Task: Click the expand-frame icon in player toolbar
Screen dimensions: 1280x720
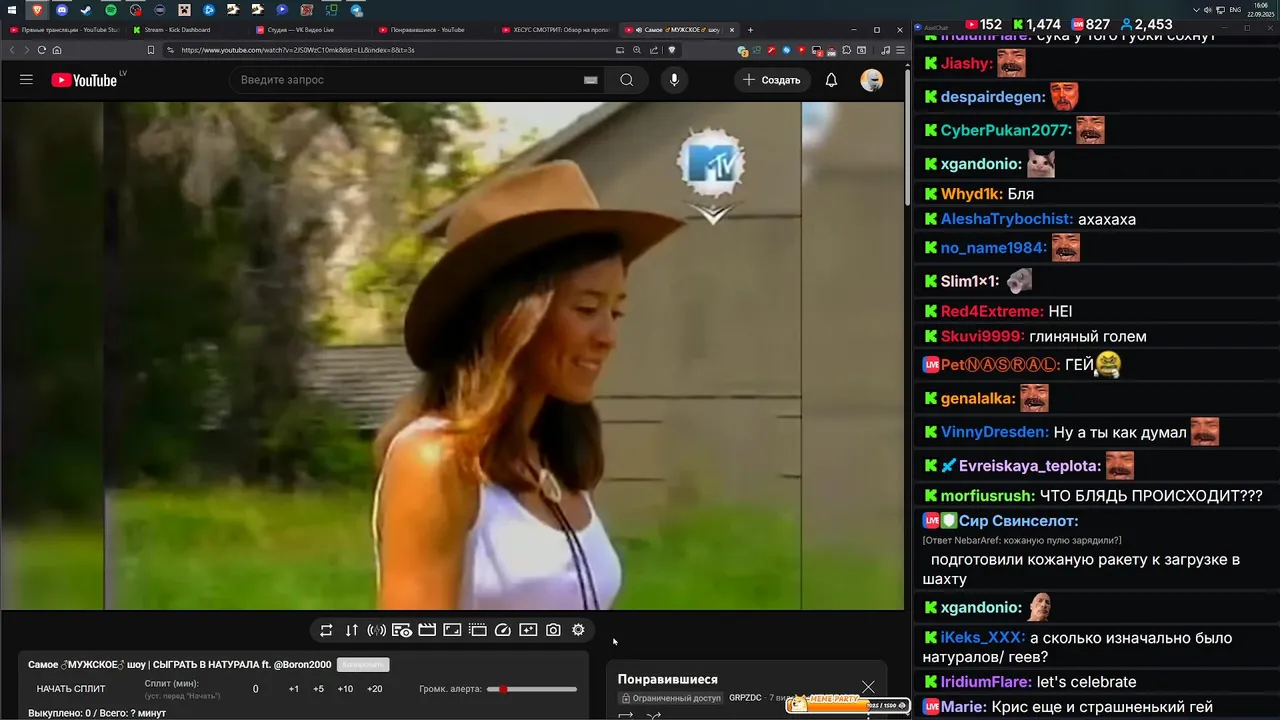Action: tap(452, 630)
